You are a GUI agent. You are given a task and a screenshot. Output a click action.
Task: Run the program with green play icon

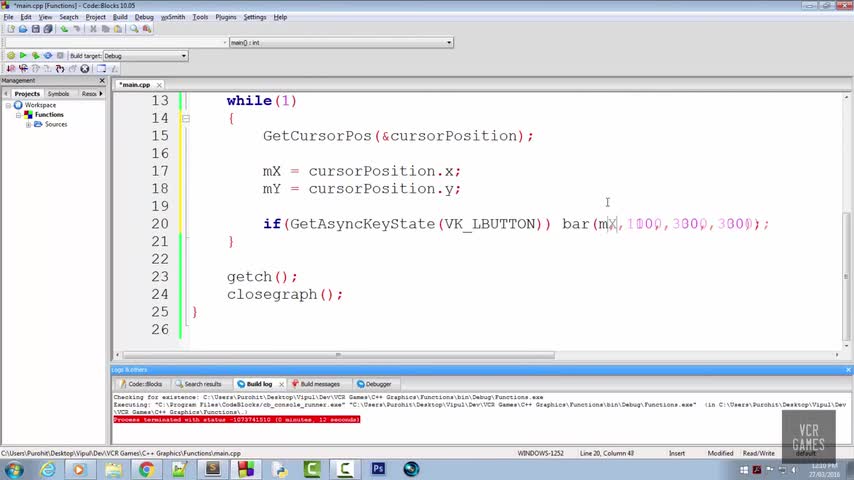coord(23,56)
